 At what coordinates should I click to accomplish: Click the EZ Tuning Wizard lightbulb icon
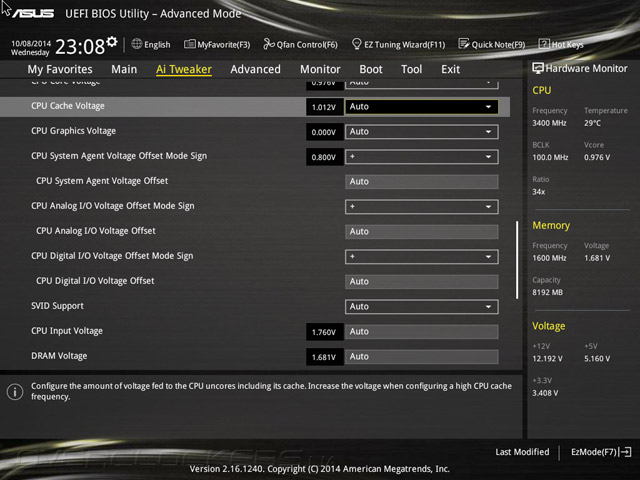[356, 44]
